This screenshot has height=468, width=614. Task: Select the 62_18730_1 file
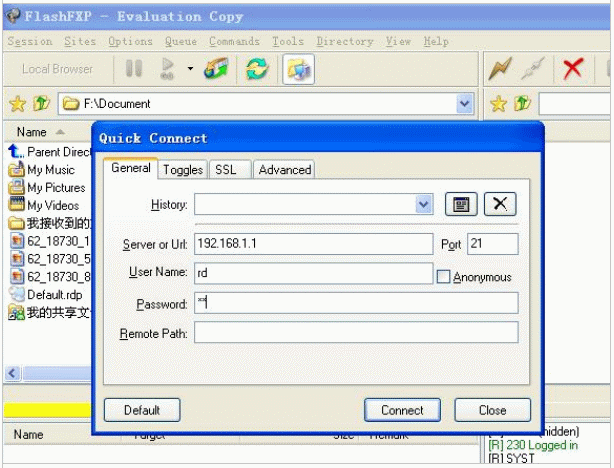click(49, 241)
